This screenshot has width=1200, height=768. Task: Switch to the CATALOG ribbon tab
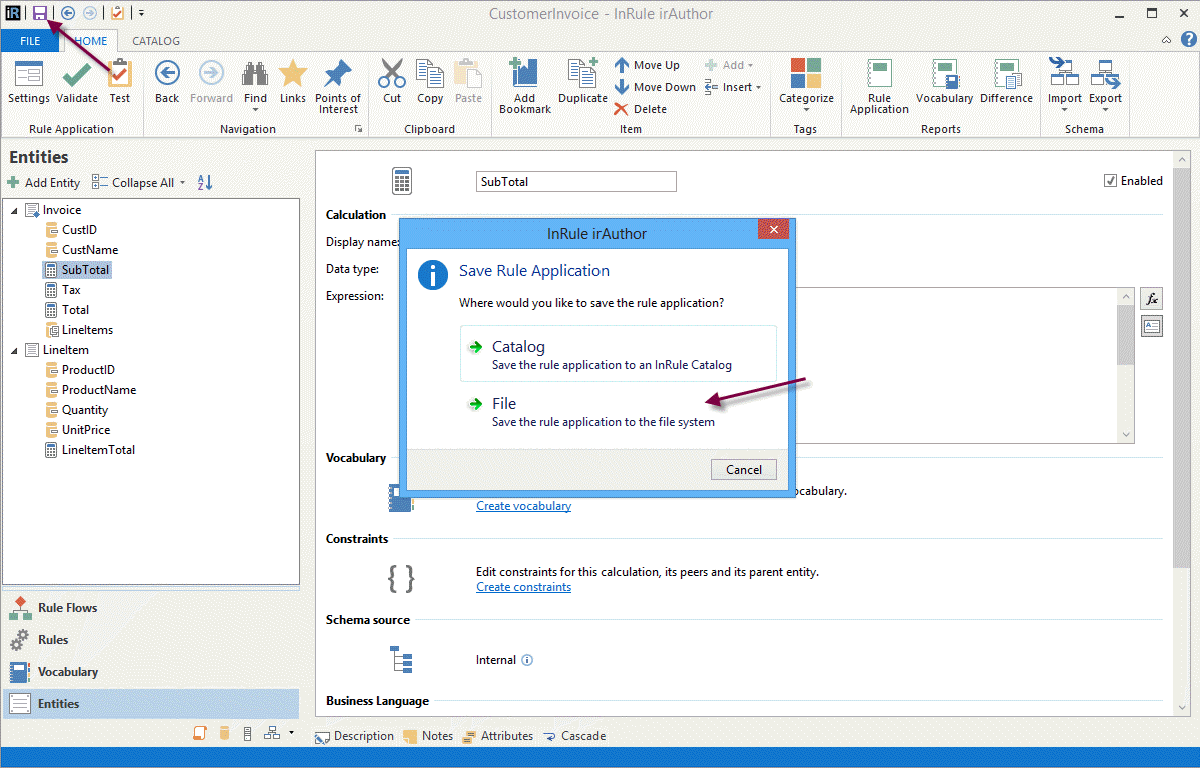point(156,41)
